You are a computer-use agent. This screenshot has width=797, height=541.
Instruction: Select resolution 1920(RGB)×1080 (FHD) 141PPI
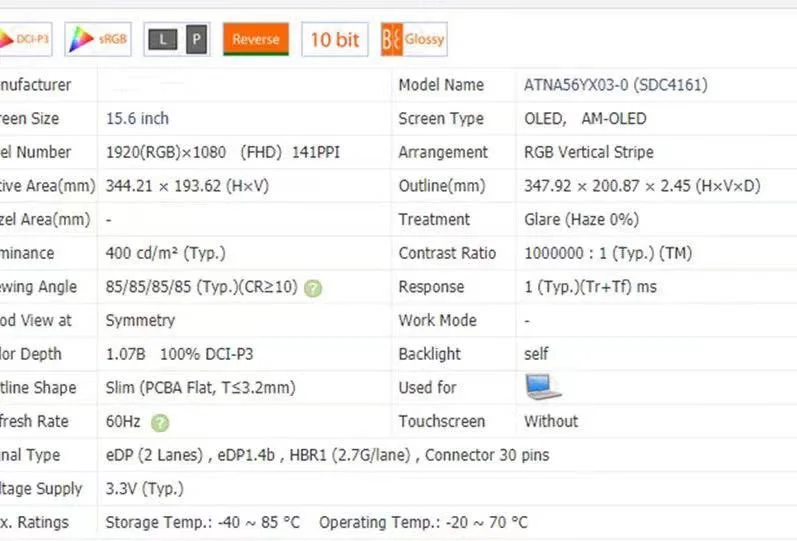pos(223,152)
